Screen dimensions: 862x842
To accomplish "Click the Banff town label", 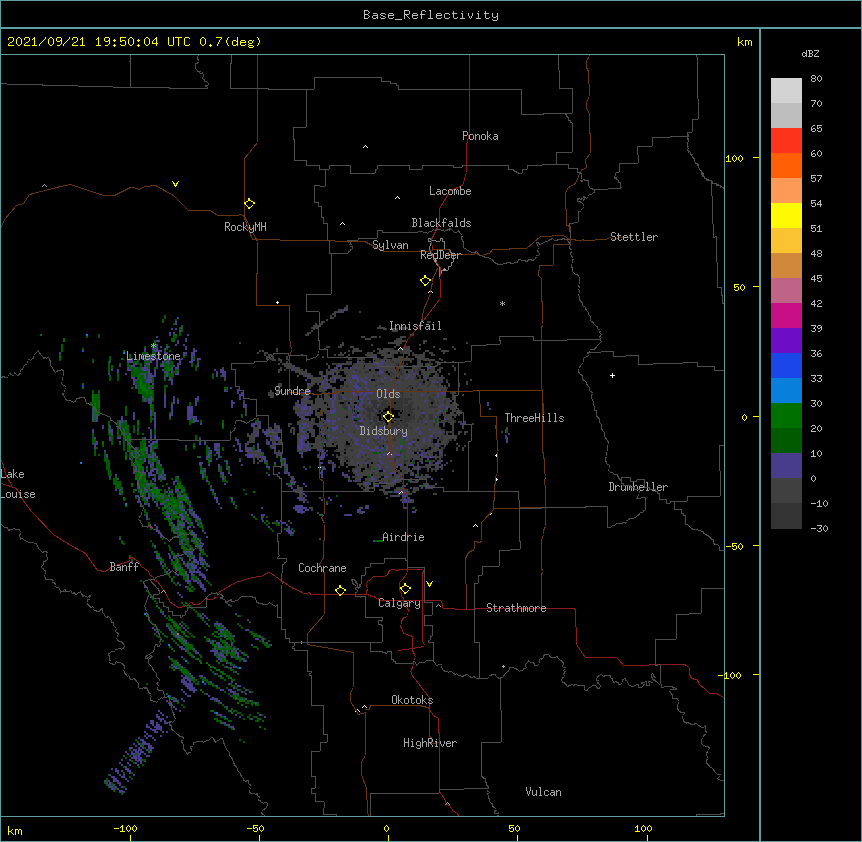I will [x=124, y=567].
